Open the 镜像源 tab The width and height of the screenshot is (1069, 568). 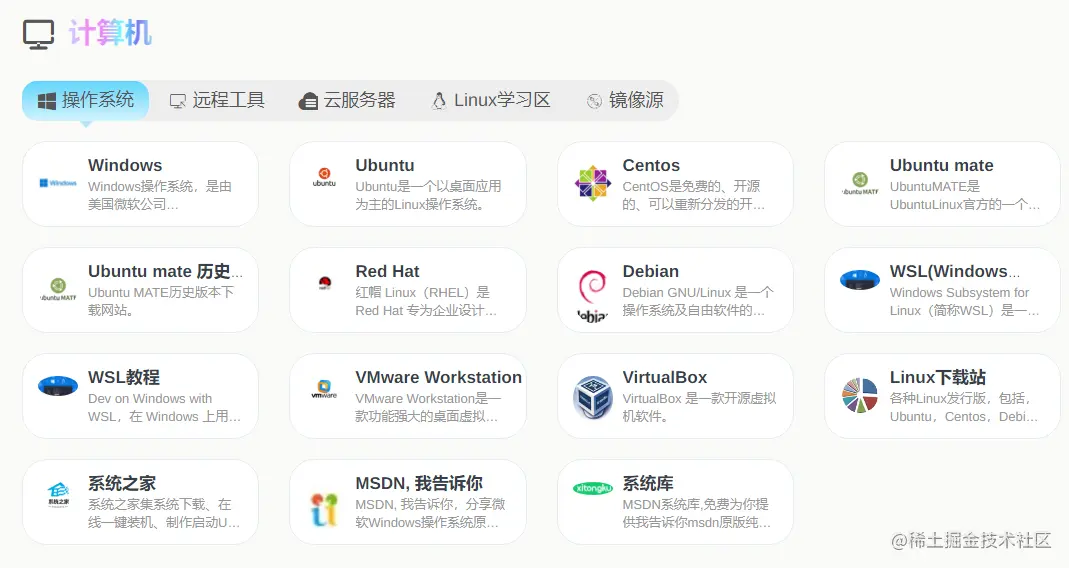625,100
